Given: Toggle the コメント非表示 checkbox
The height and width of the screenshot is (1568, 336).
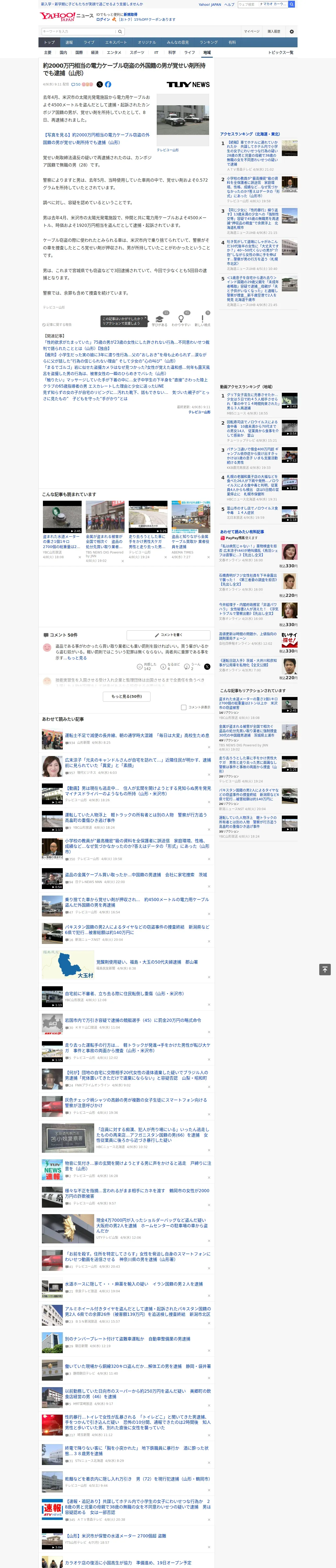Looking at the screenshot, I should coord(183,707).
